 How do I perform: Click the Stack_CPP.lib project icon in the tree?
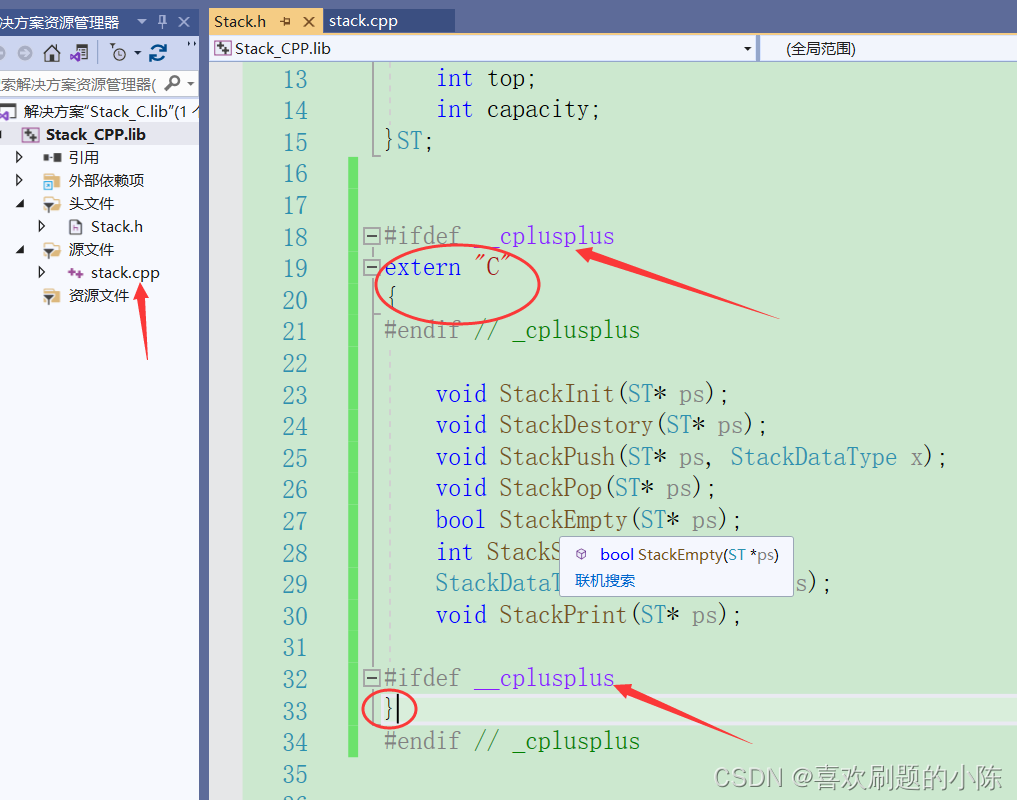click(30, 135)
